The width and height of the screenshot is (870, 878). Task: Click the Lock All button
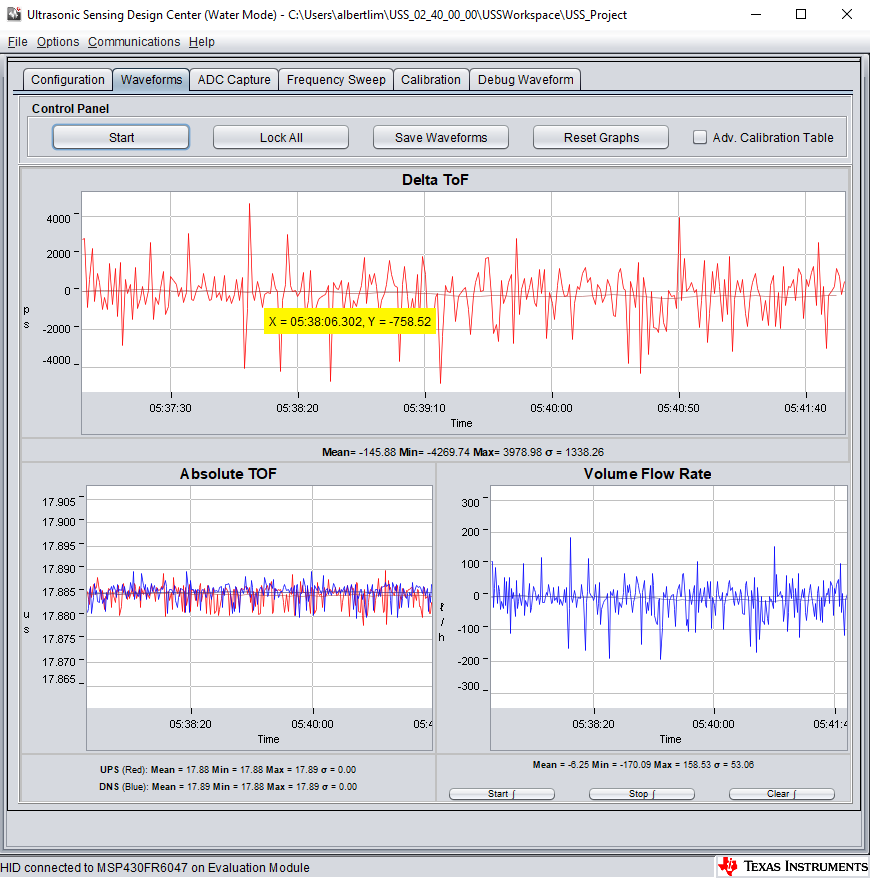[x=281, y=137]
